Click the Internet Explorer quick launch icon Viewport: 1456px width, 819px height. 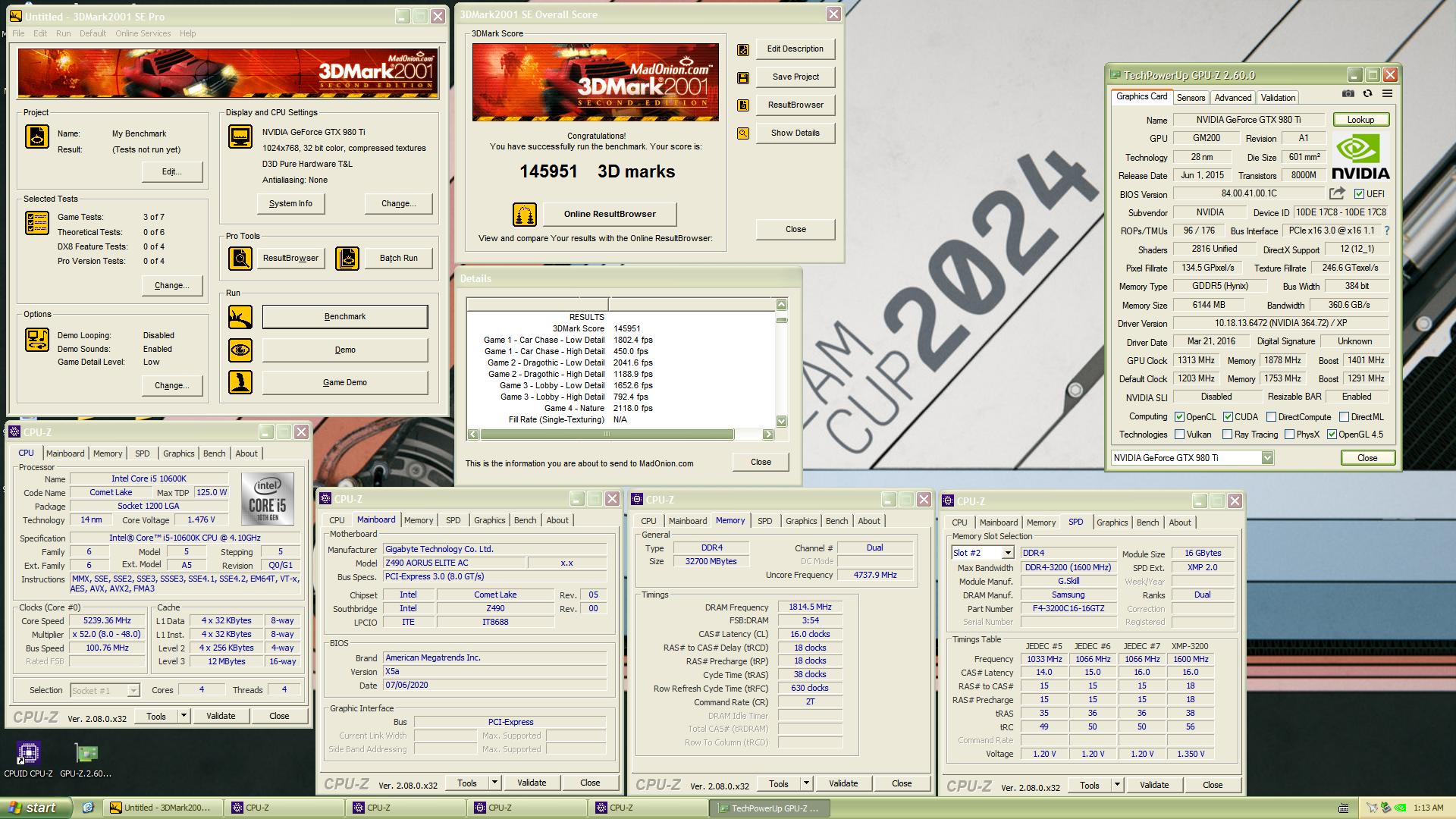88,808
